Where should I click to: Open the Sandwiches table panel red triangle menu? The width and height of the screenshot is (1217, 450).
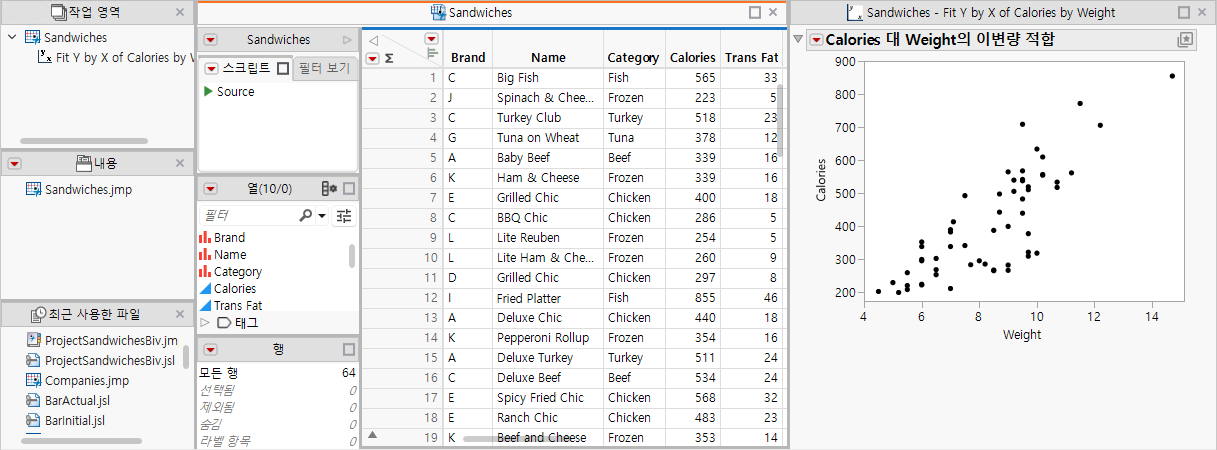click(x=211, y=40)
